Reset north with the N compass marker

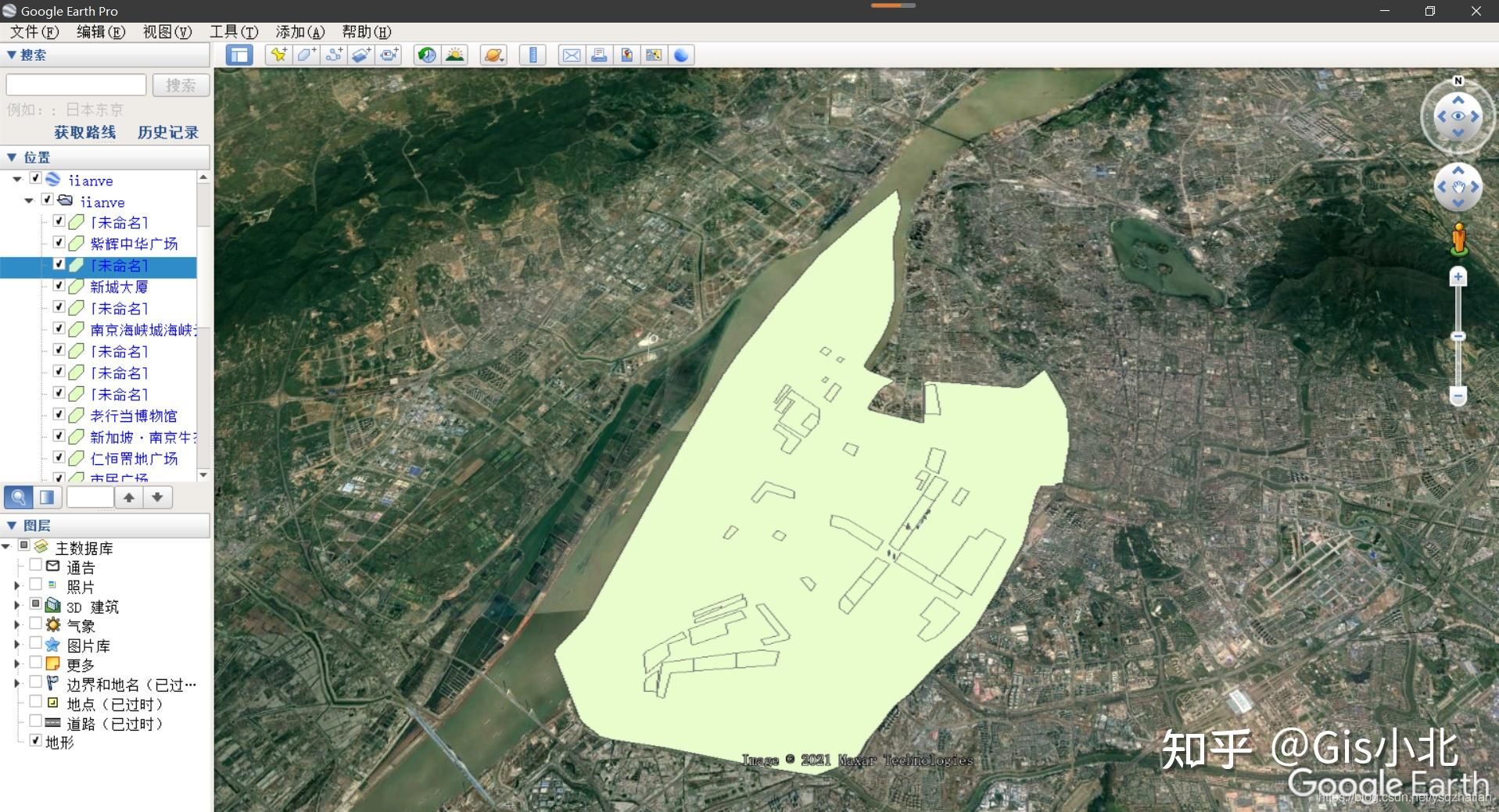tap(1458, 81)
